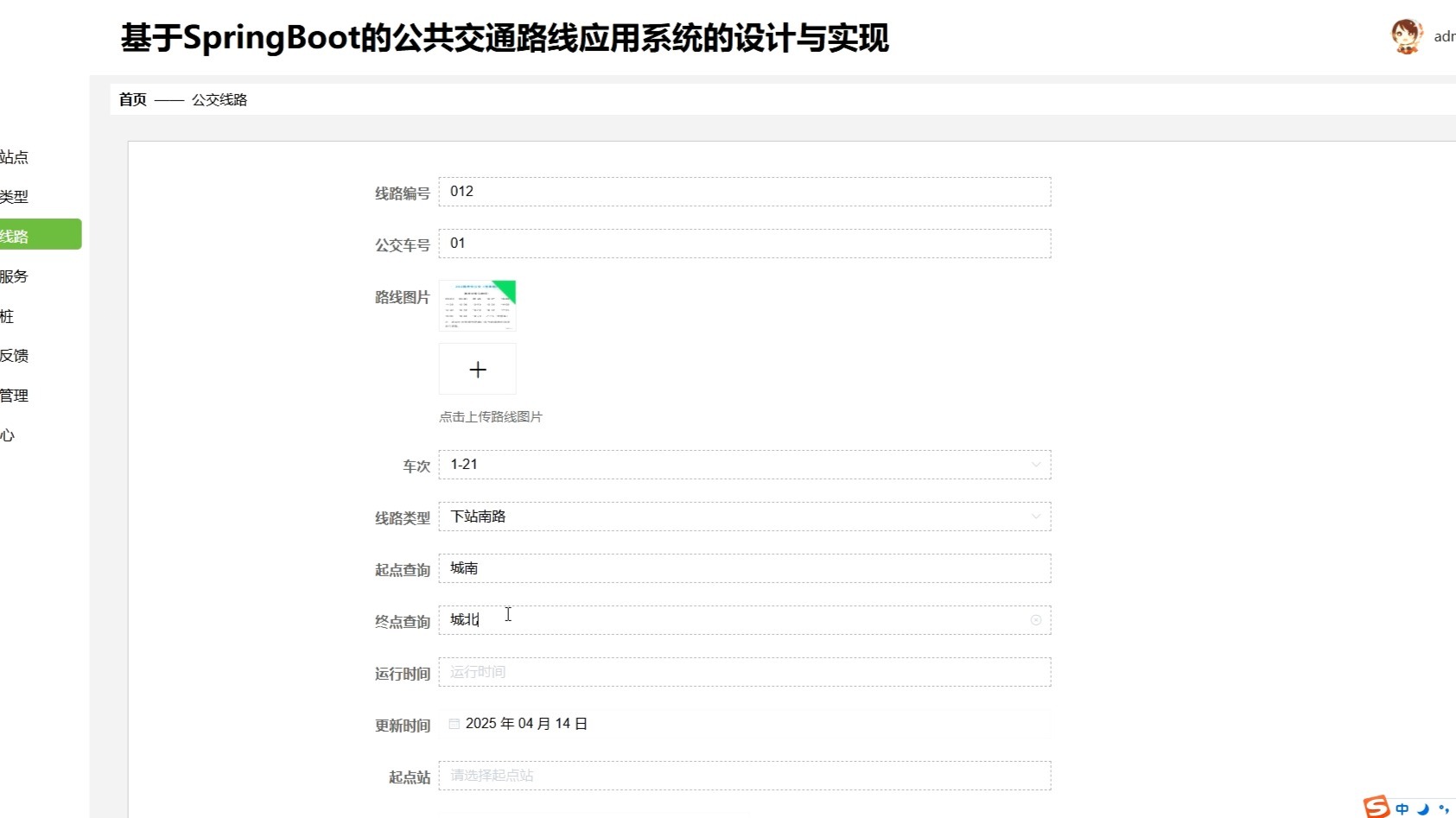Open the uploaded route image thumbnail
Screen dimensions: 1456x818
tap(478, 305)
